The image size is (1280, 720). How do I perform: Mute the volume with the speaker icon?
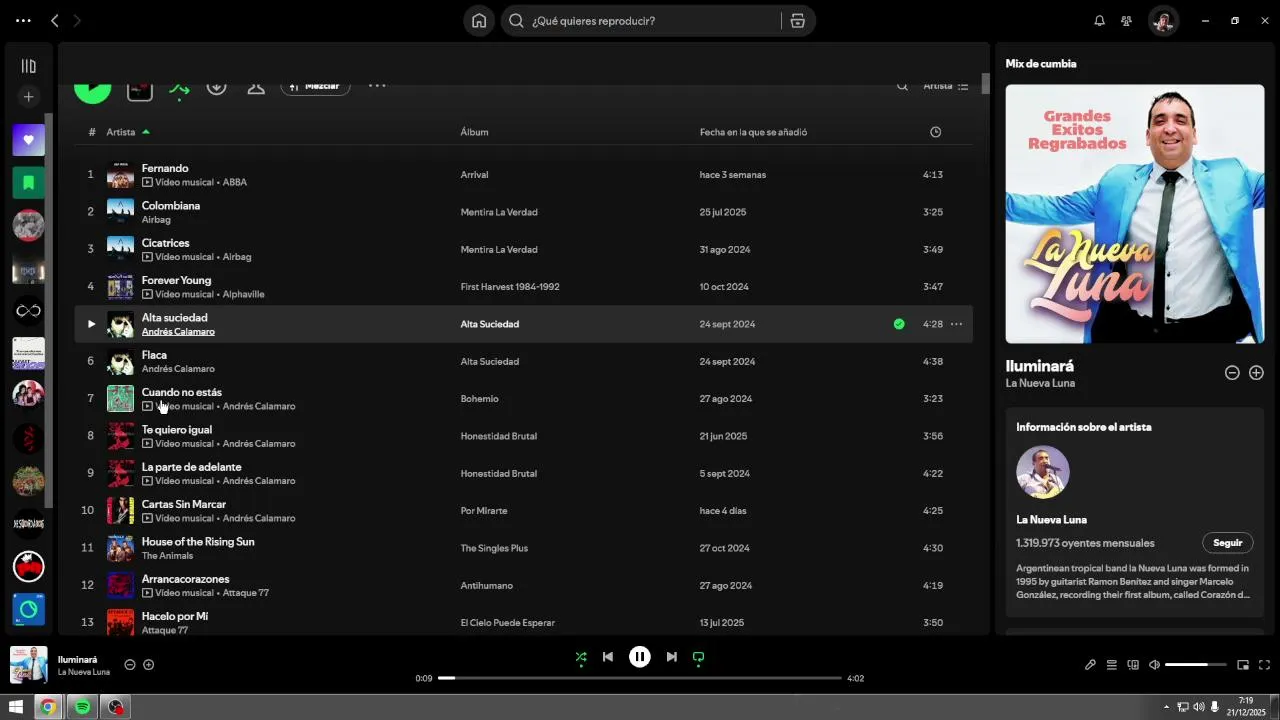pos(1154,665)
